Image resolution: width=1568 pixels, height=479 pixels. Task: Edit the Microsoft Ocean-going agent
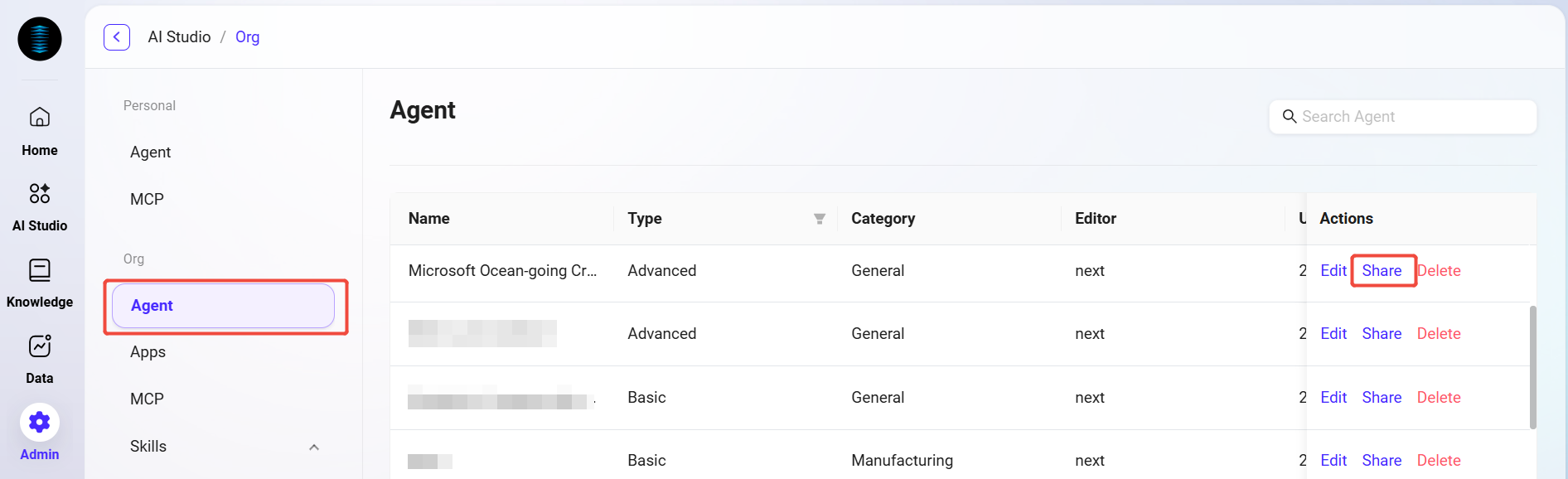[x=1333, y=271]
